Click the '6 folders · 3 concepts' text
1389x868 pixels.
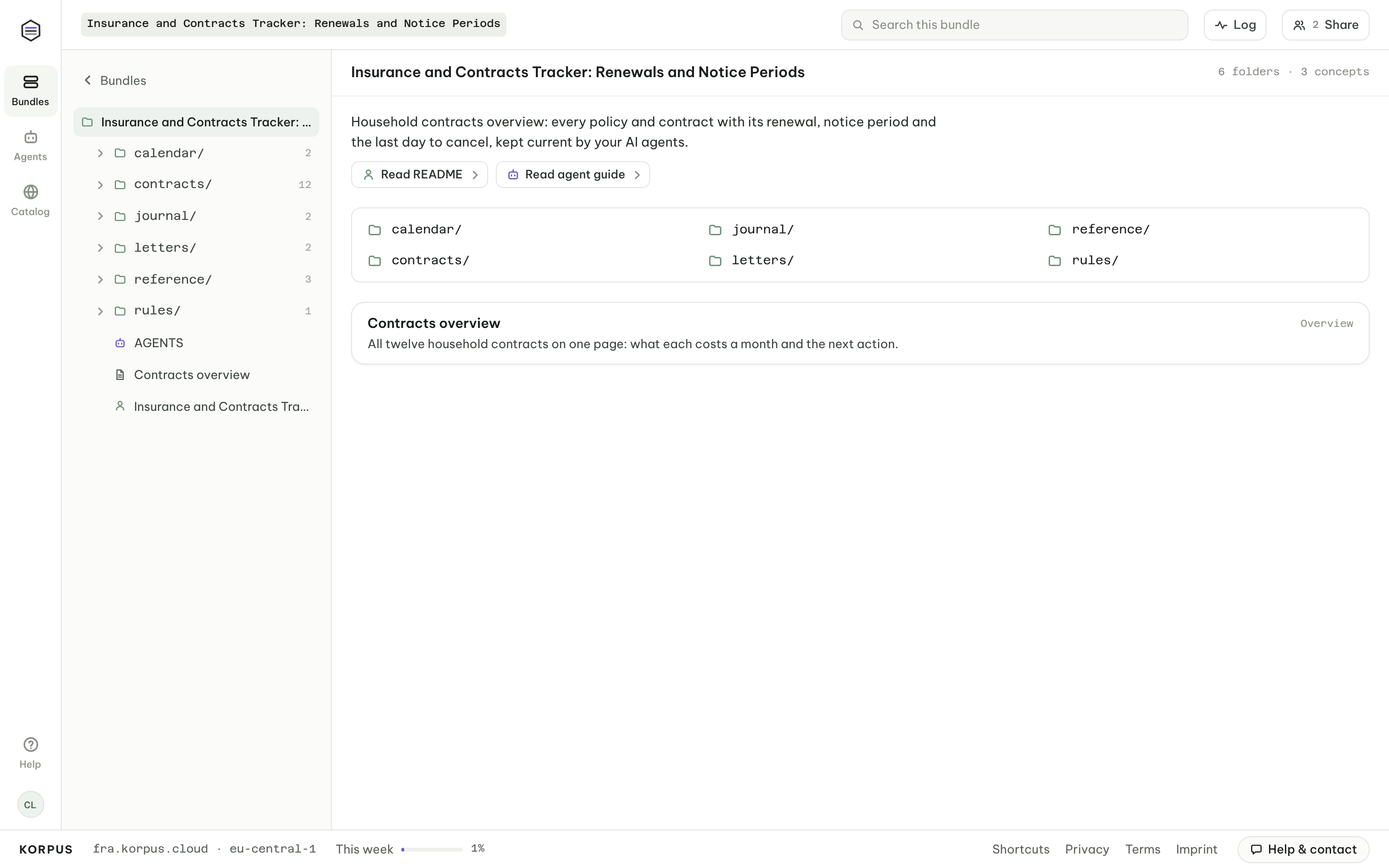pos(1293,72)
